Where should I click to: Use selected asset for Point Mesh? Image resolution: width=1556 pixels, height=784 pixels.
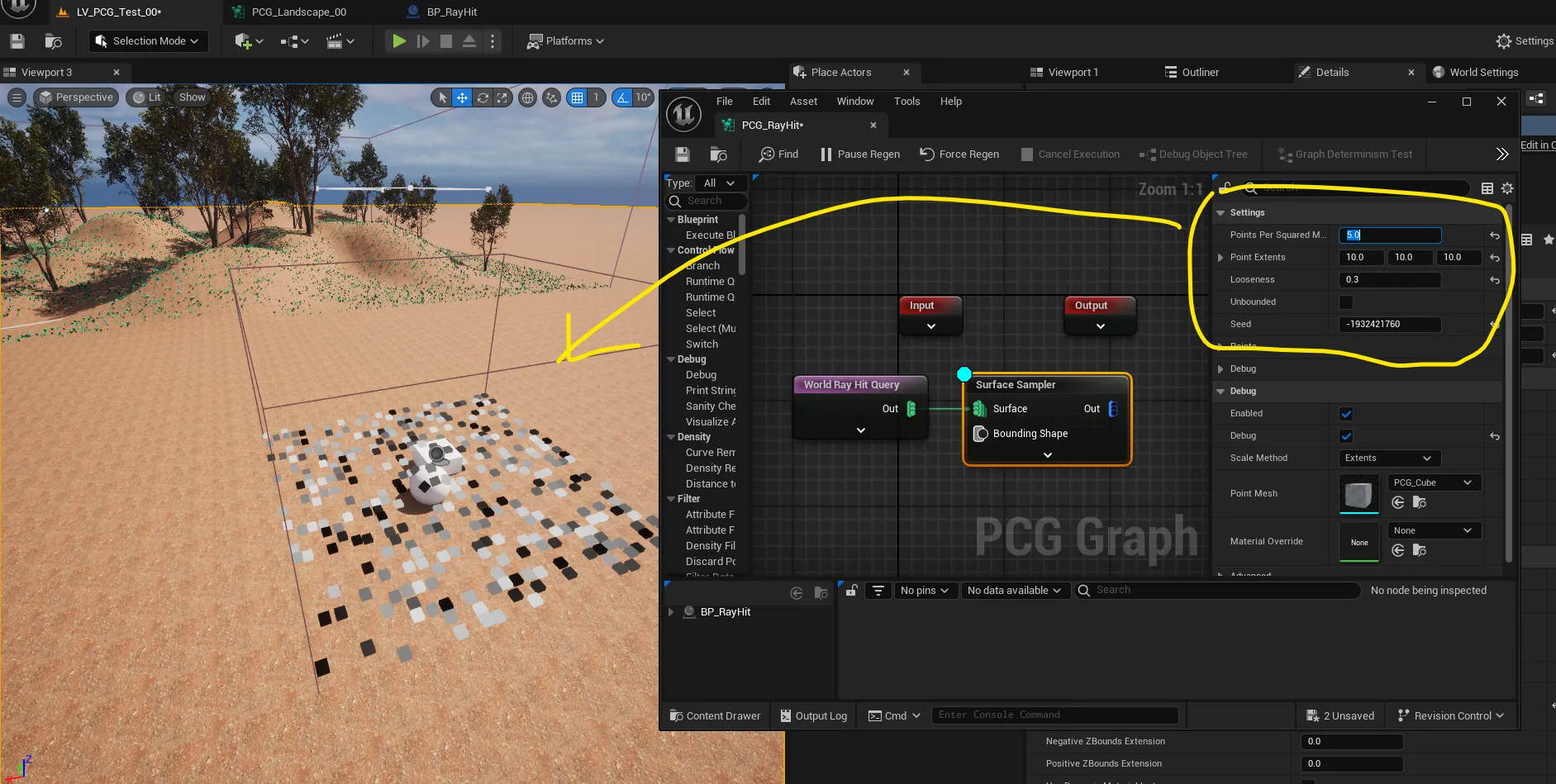1398,503
